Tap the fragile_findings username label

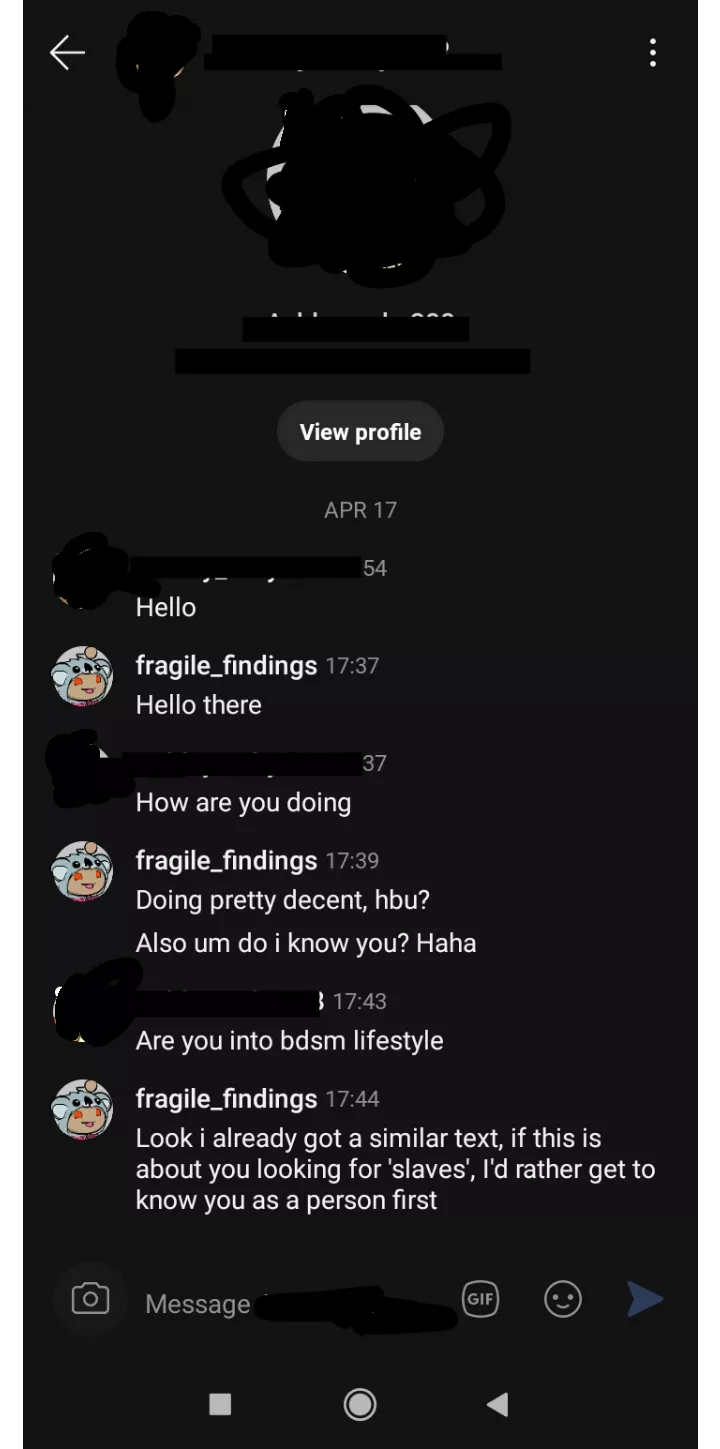coord(225,665)
